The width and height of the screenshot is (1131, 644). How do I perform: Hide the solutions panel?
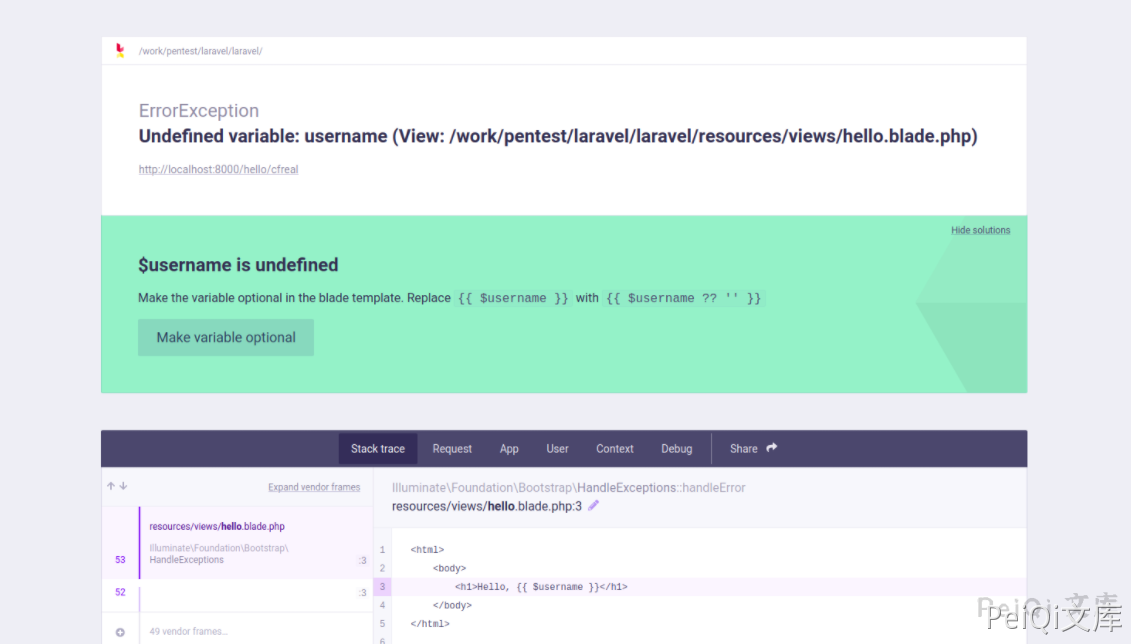pyautogui.click(x=980, y=230)
